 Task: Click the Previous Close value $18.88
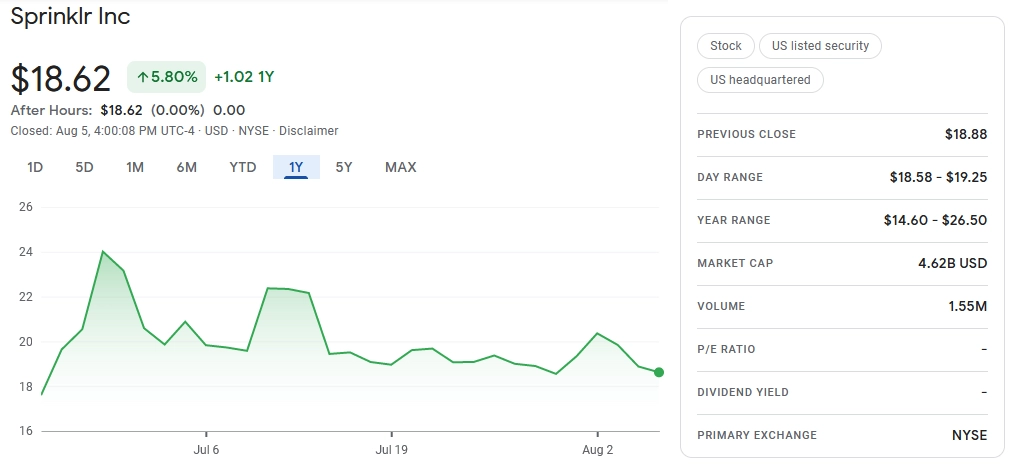tap(965, 134)
